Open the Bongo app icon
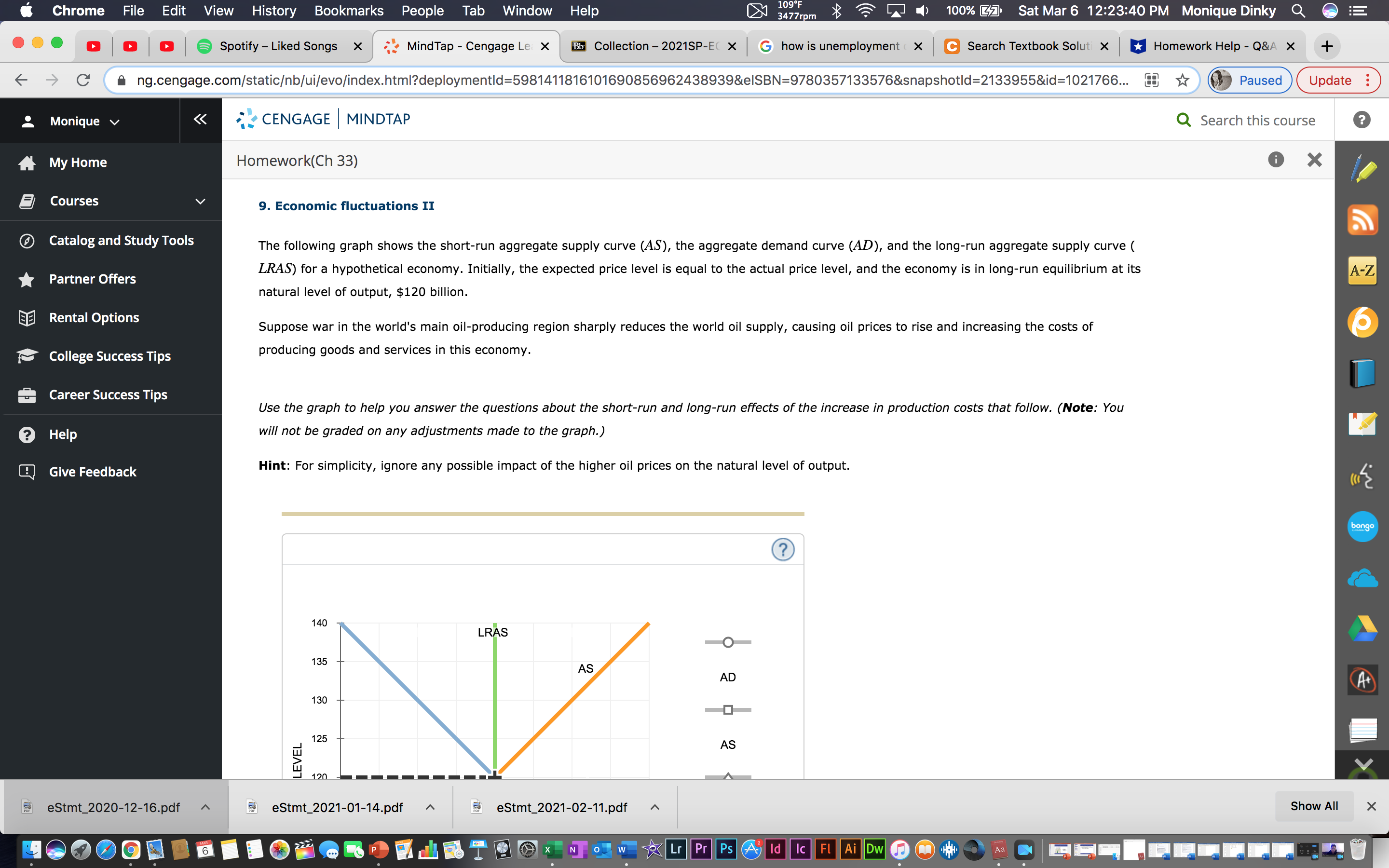Viewport: 1389px width, 868px height. tap(1362, 527)
